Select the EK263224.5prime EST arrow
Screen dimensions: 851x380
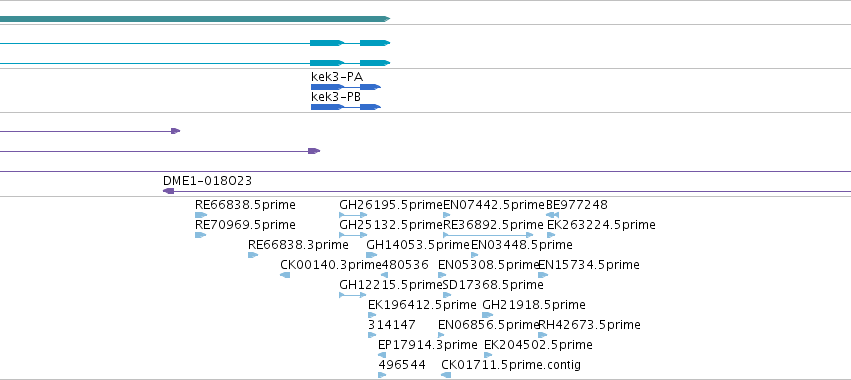tap(551, 235)
